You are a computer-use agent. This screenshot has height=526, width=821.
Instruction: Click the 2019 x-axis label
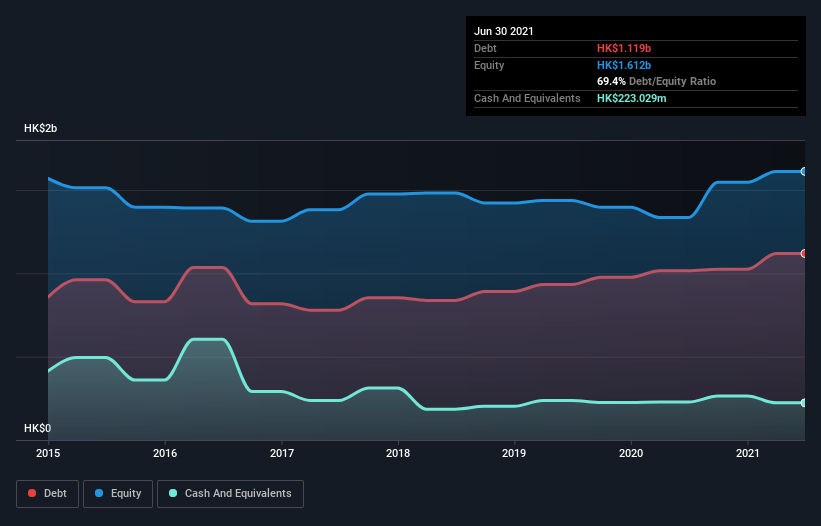click(514, 453)
